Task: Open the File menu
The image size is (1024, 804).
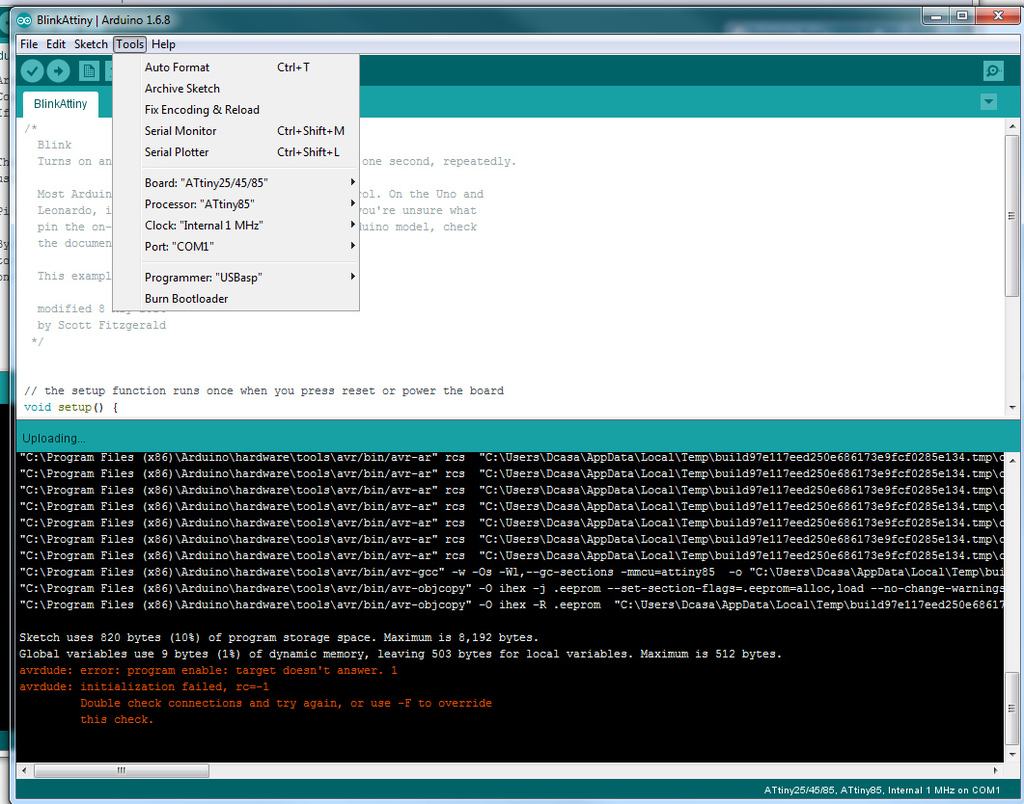Action: pos(29,44)
